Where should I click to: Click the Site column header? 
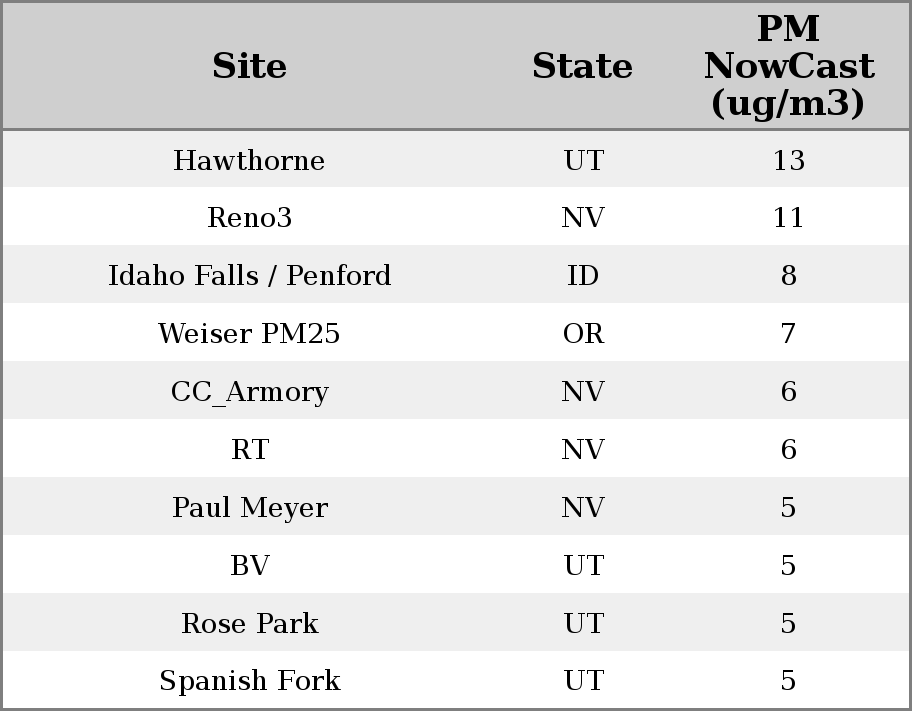click(x=249, y=67)
